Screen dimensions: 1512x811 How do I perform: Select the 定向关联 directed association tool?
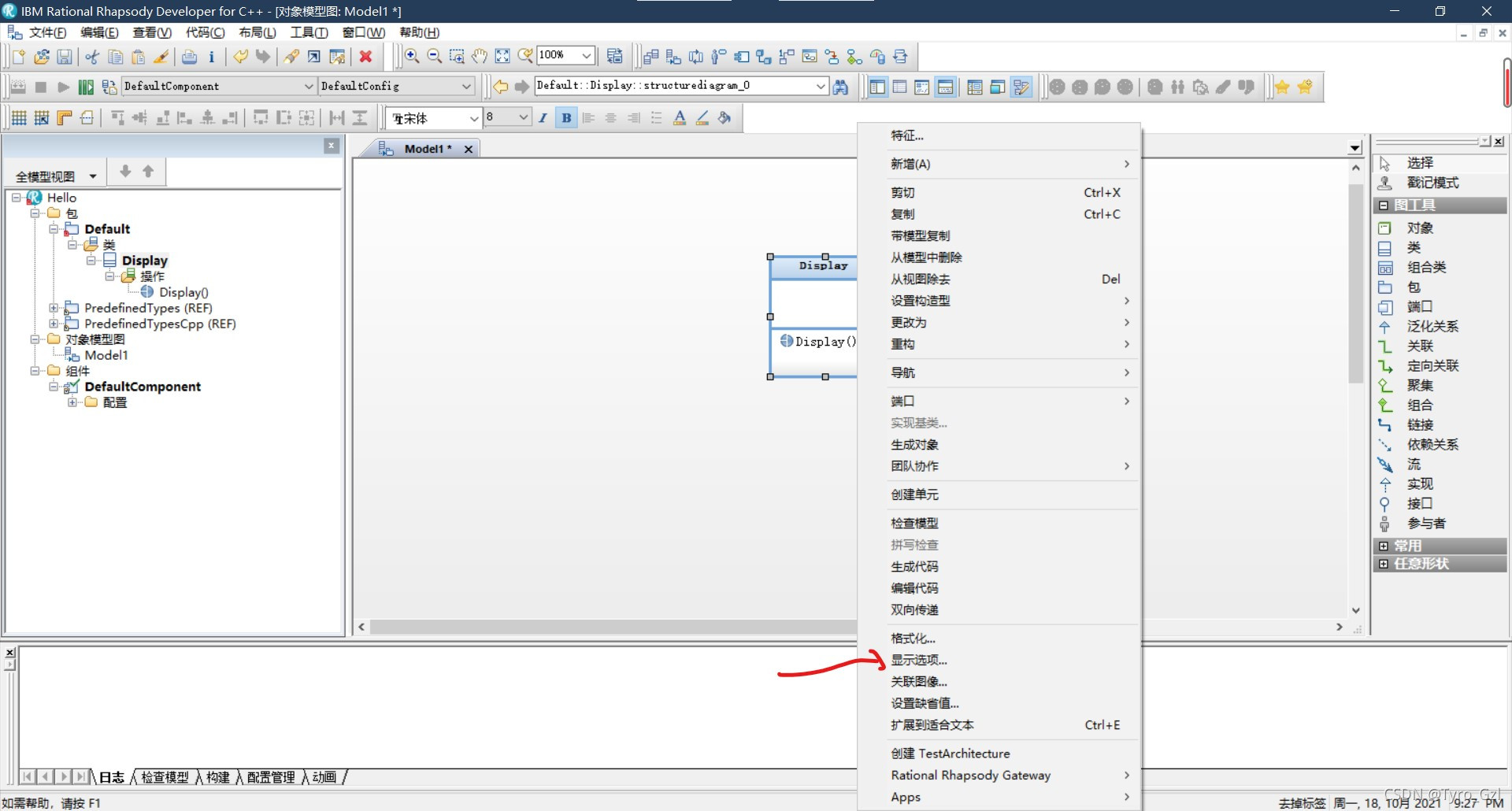1432,366
